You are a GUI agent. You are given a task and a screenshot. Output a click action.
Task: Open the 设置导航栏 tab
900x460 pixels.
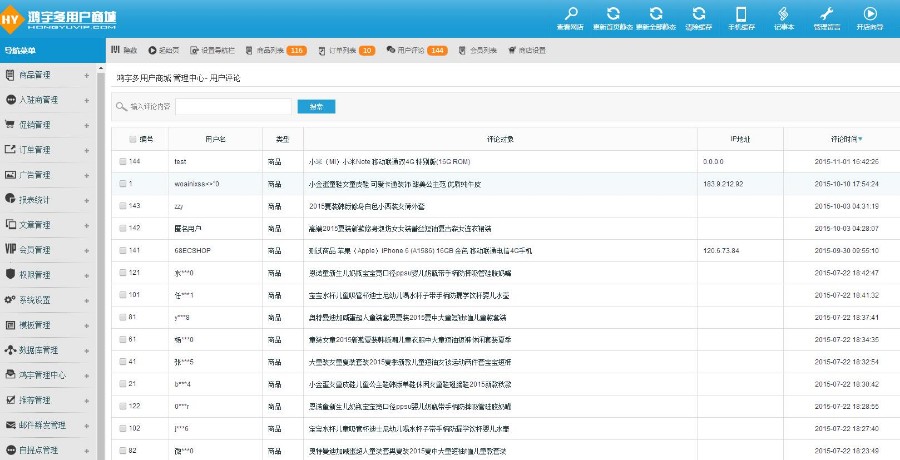coord(212,51)
